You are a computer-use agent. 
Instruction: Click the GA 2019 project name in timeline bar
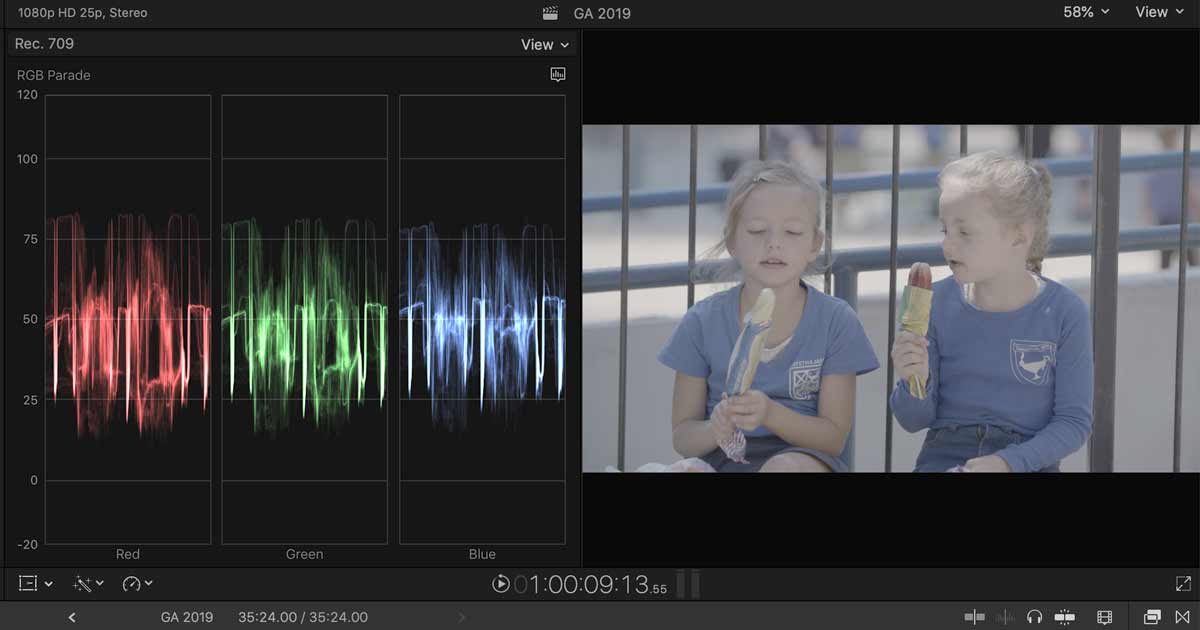[x=187, y=618]
